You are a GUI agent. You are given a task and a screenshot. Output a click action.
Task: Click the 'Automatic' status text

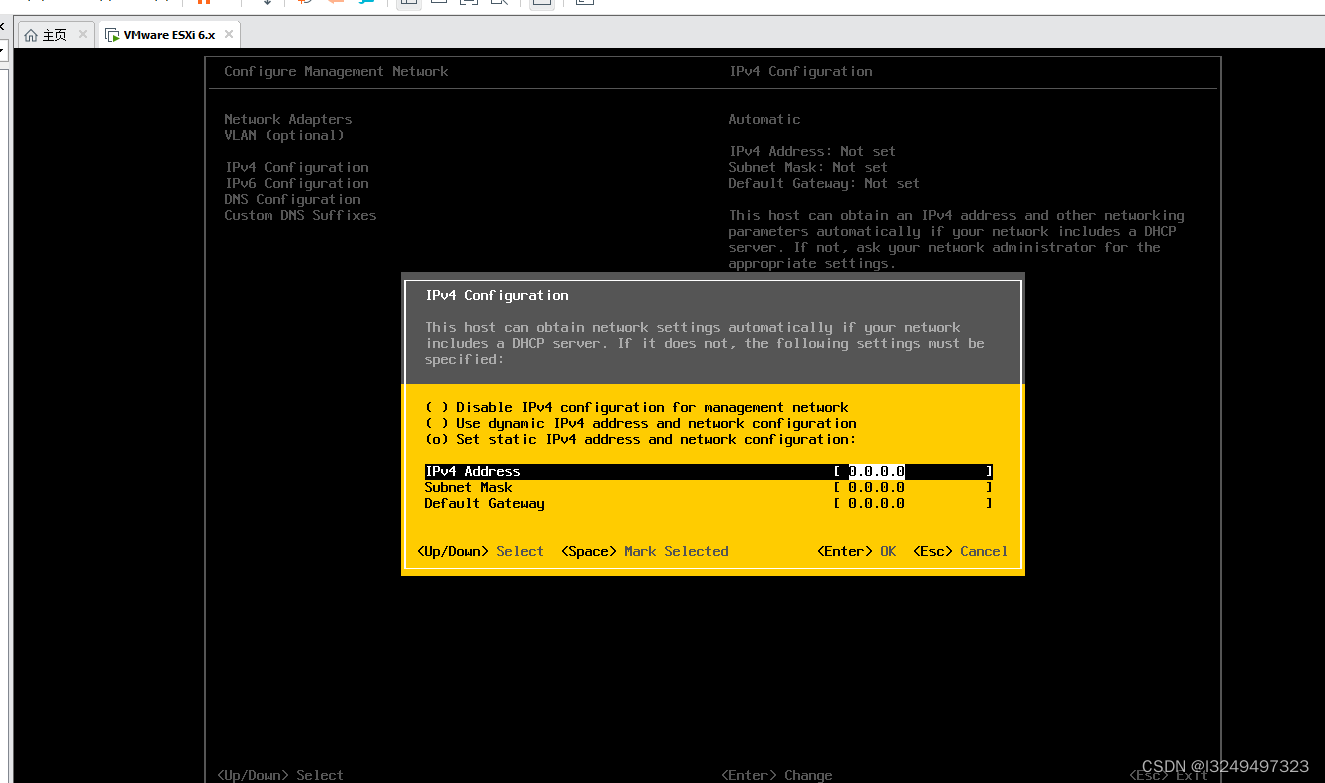[x=764, y=120]
